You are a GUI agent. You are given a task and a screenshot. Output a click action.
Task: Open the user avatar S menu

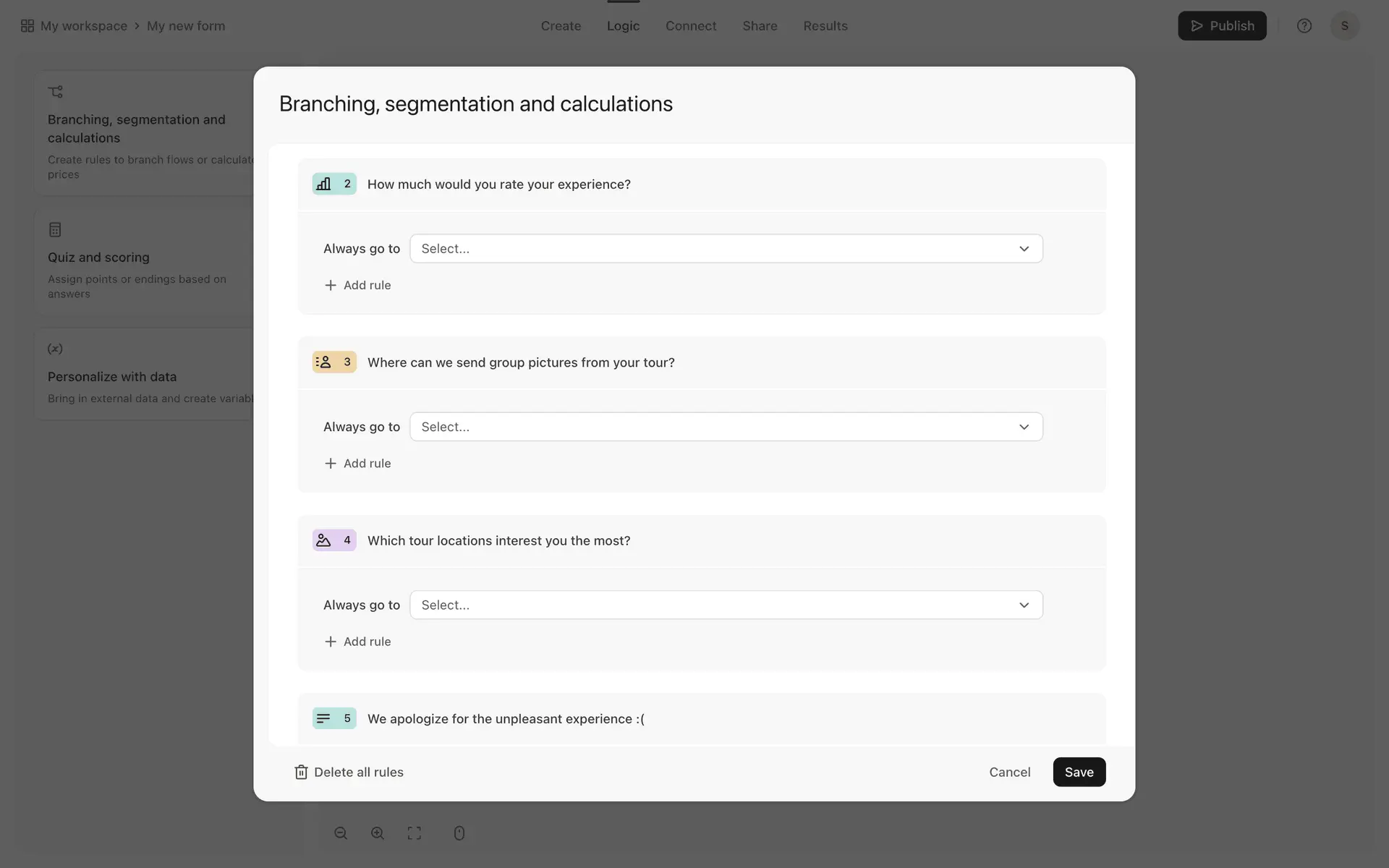pyautogui.click(x=1344, y=26)
